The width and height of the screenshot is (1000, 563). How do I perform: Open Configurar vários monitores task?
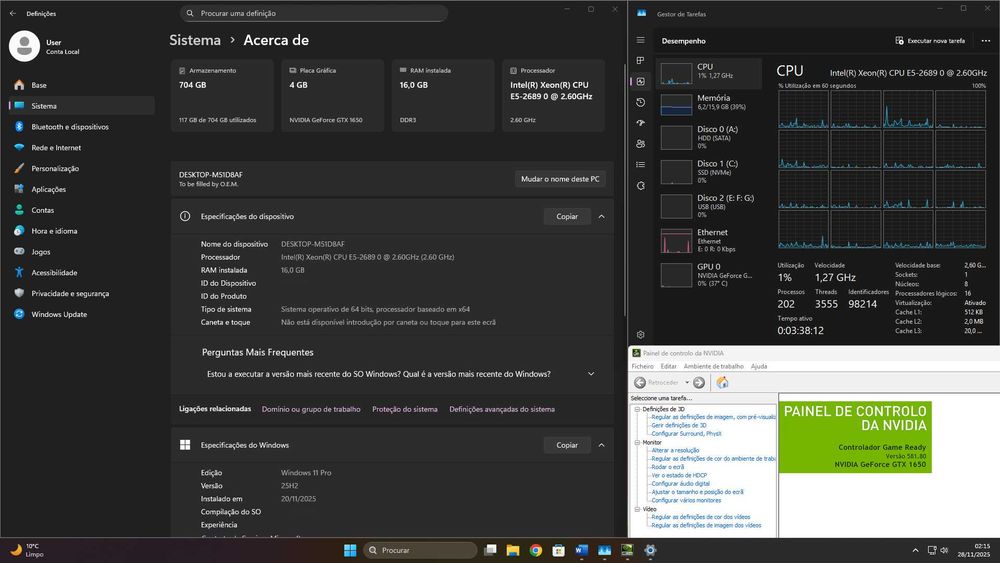point(686,501)
